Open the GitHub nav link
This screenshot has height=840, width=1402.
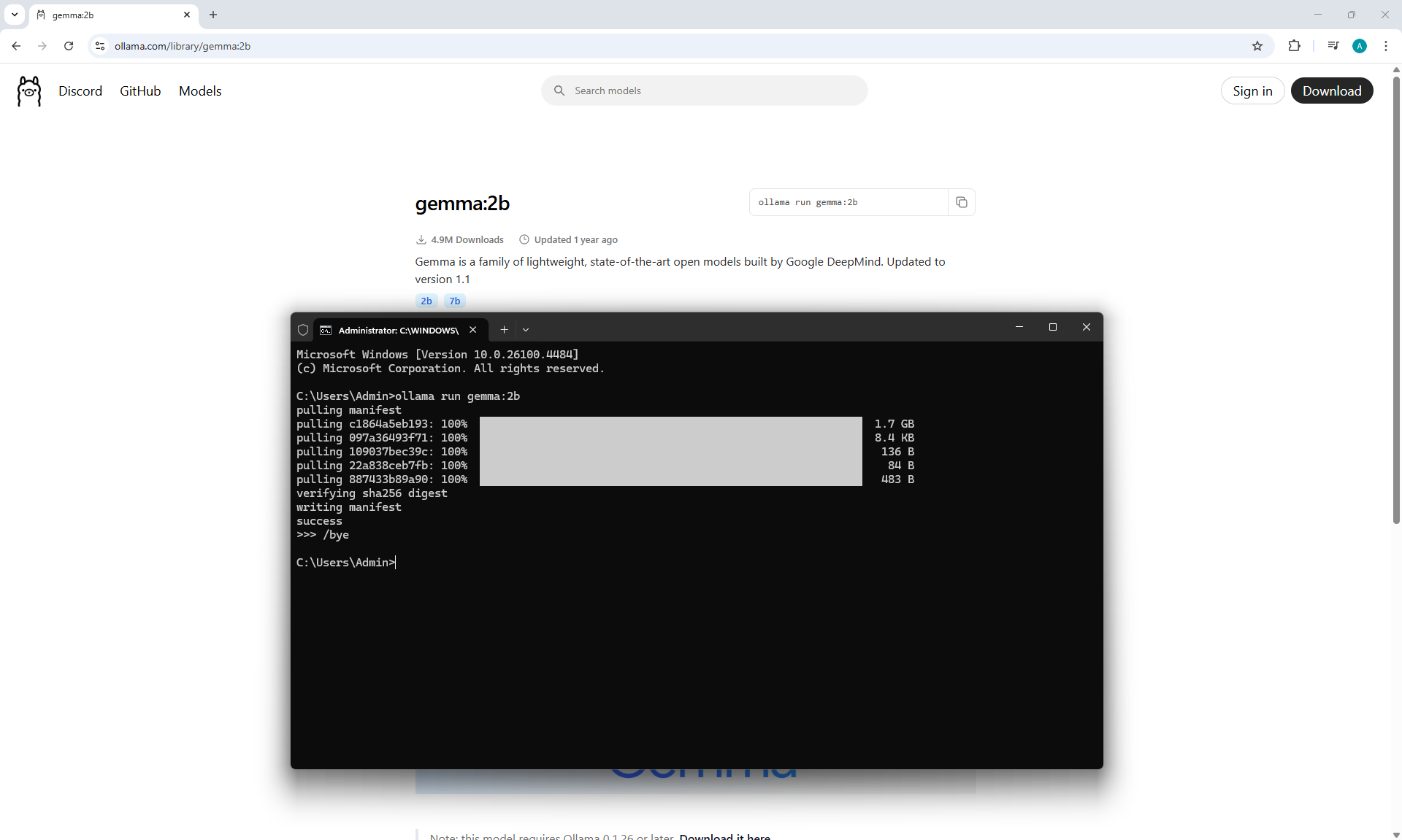(140, 91)
